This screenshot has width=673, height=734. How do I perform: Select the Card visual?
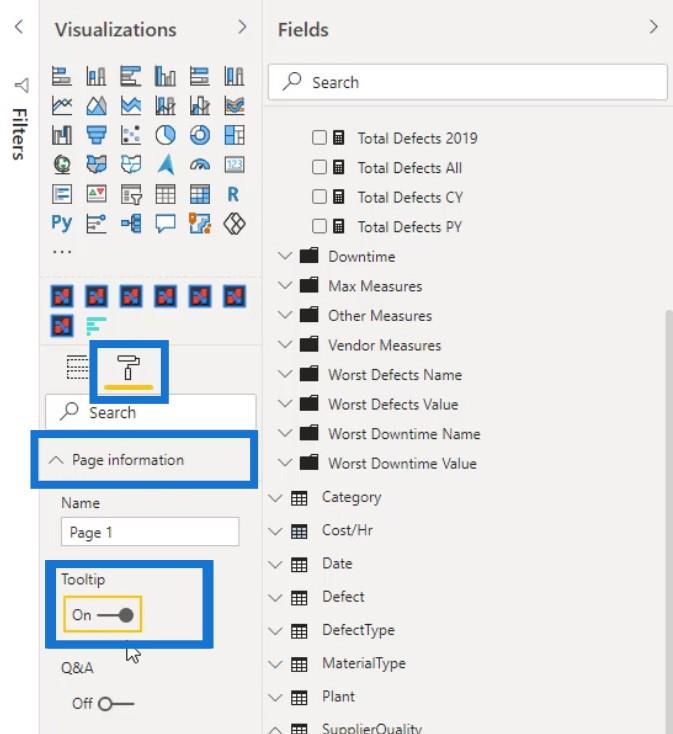point(234,165)
